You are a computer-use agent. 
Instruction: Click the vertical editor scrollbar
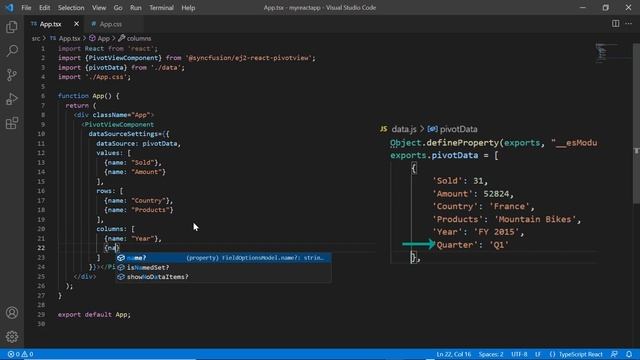(636, 122)
